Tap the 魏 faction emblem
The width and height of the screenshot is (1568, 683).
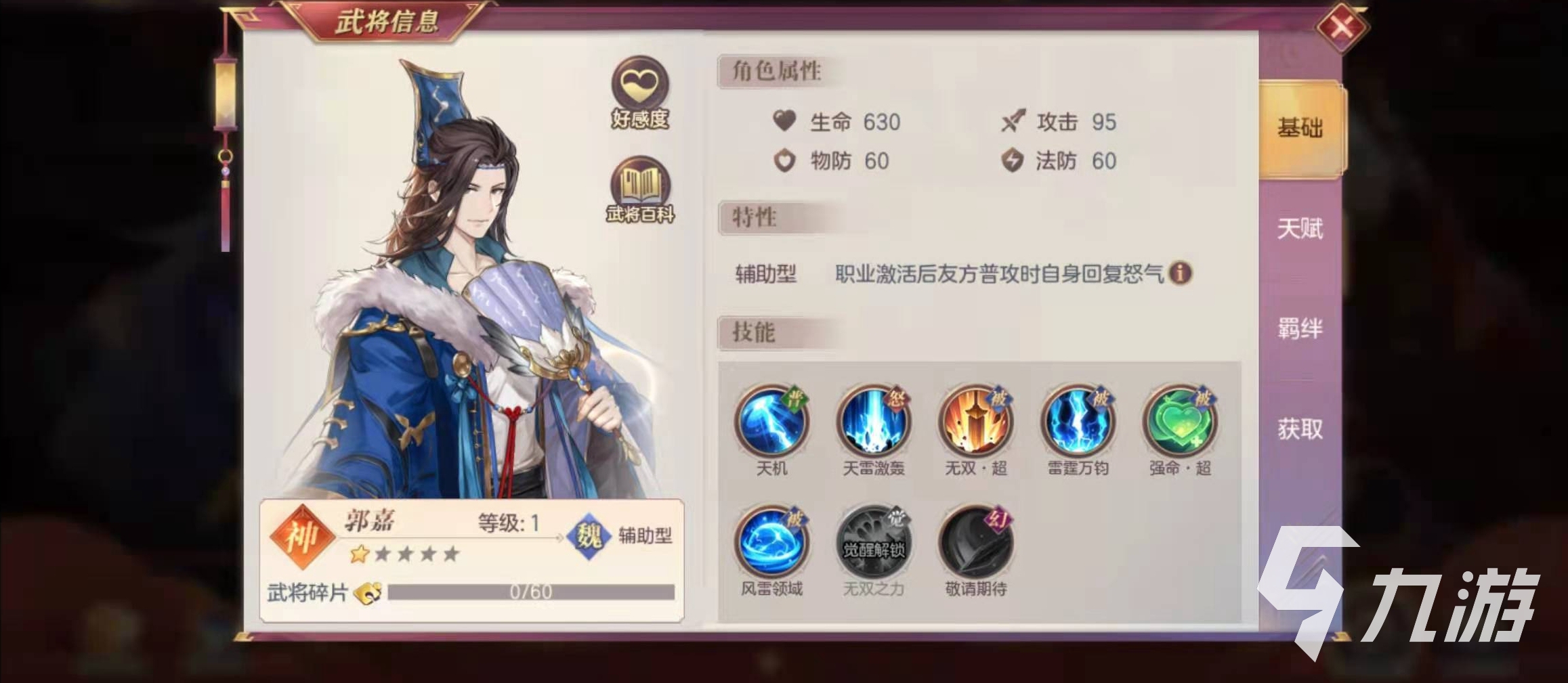[x=589, y=536]
